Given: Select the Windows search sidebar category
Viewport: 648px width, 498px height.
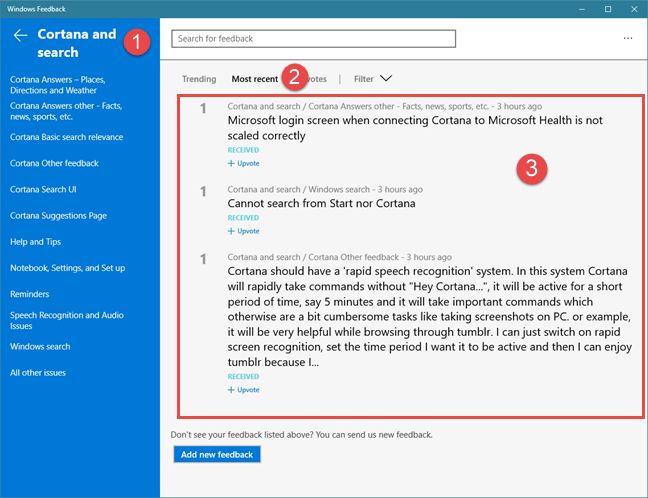Looking at the screenshot, I should 40,346.
